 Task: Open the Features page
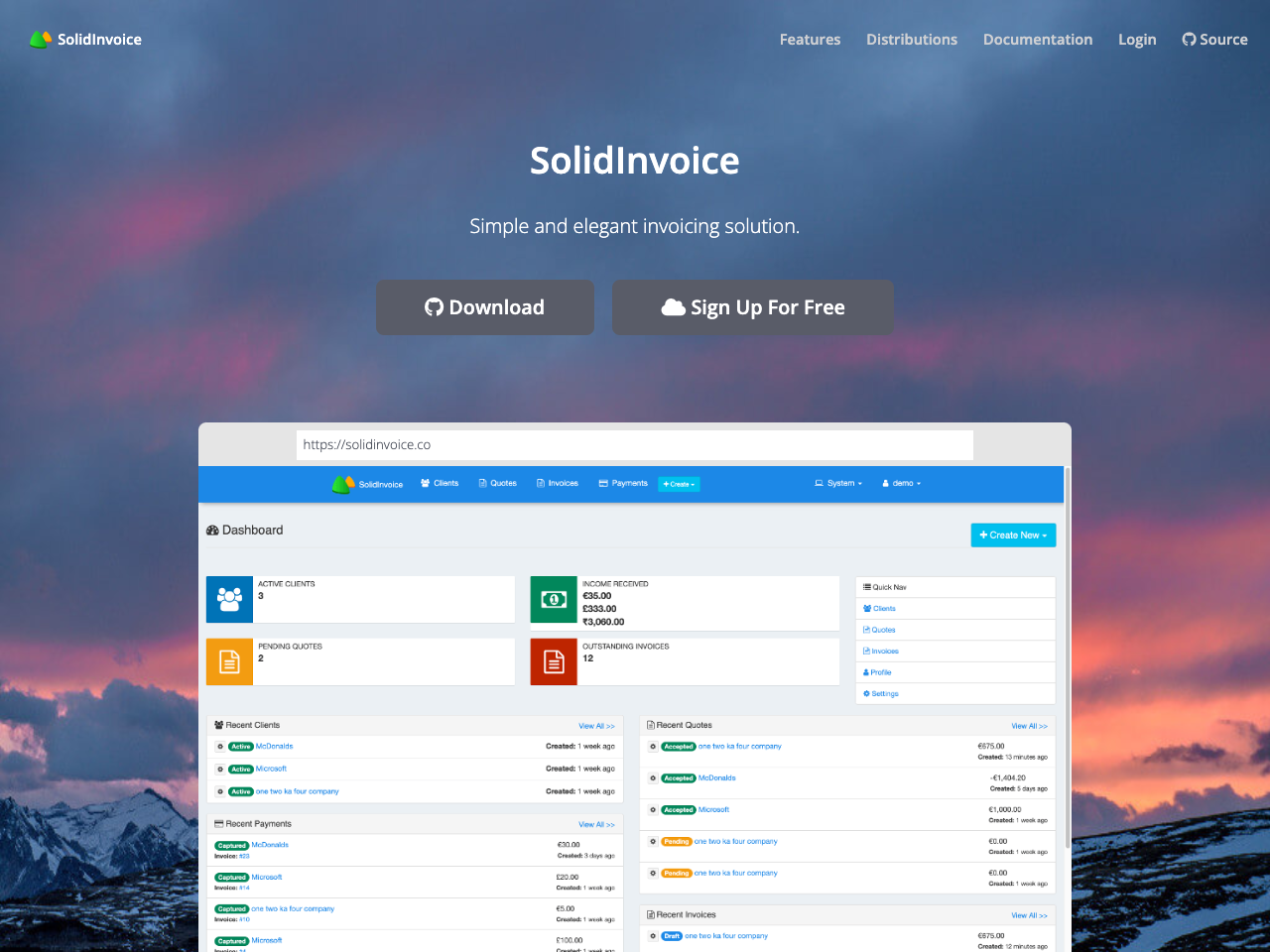[810, 40]
